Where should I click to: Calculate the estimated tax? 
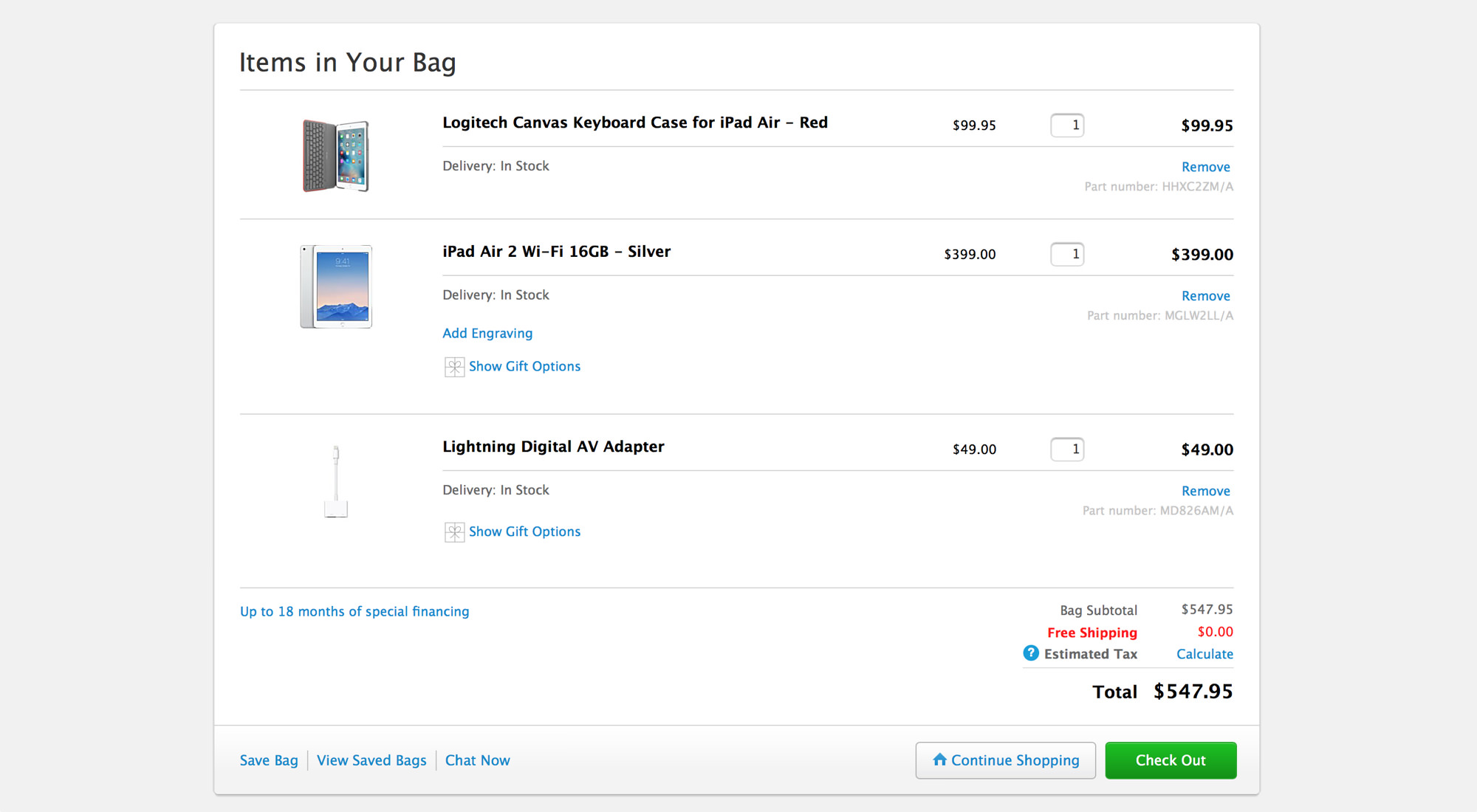pos(1204,654)
